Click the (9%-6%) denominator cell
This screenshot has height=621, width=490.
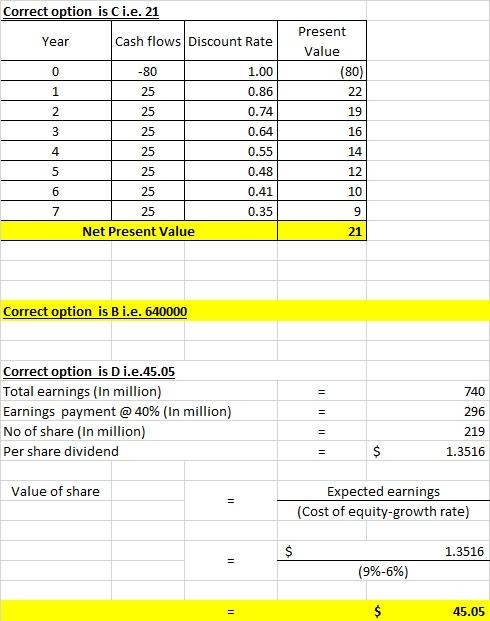pyautogui.click(x=383, y=571)
